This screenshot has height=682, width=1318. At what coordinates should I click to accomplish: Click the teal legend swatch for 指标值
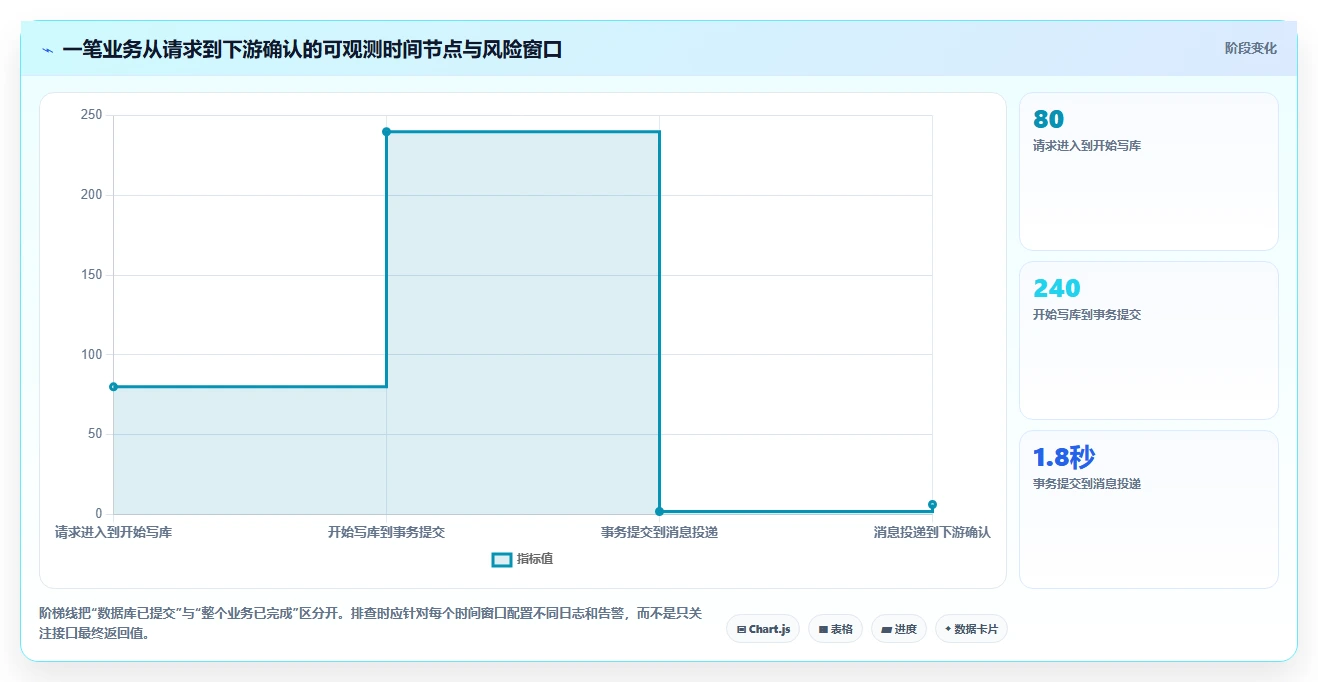tap(502, 559)
